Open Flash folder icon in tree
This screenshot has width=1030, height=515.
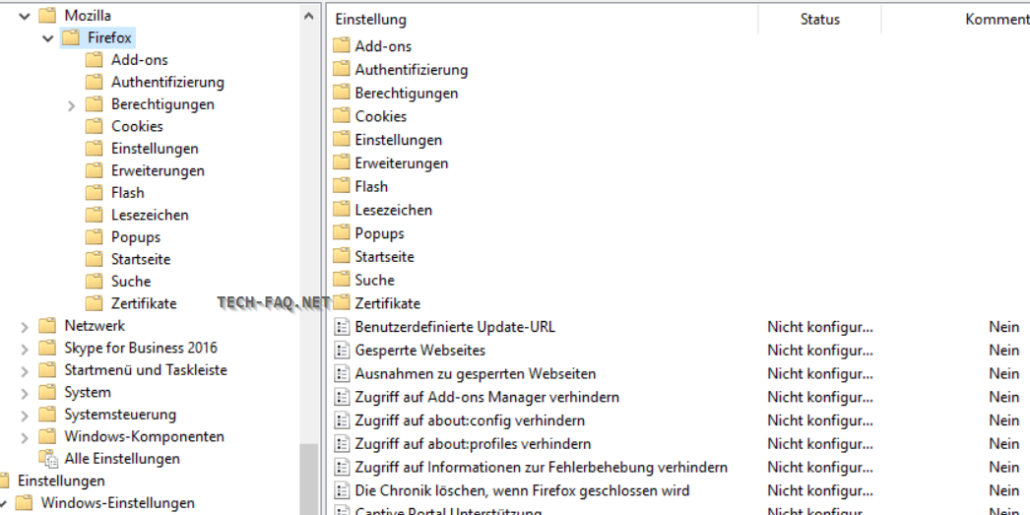tap(95, 192)
